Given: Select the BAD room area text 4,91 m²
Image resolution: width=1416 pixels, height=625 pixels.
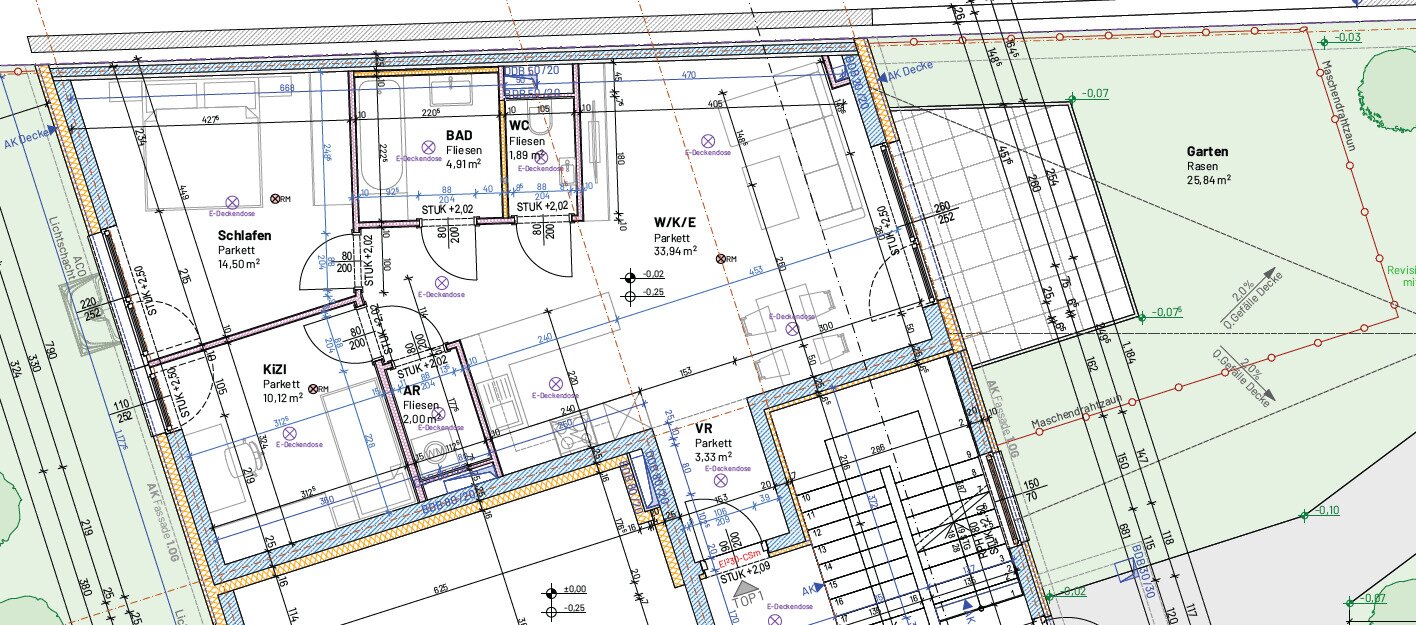Looking at the screenshot, I should [464, 164].
